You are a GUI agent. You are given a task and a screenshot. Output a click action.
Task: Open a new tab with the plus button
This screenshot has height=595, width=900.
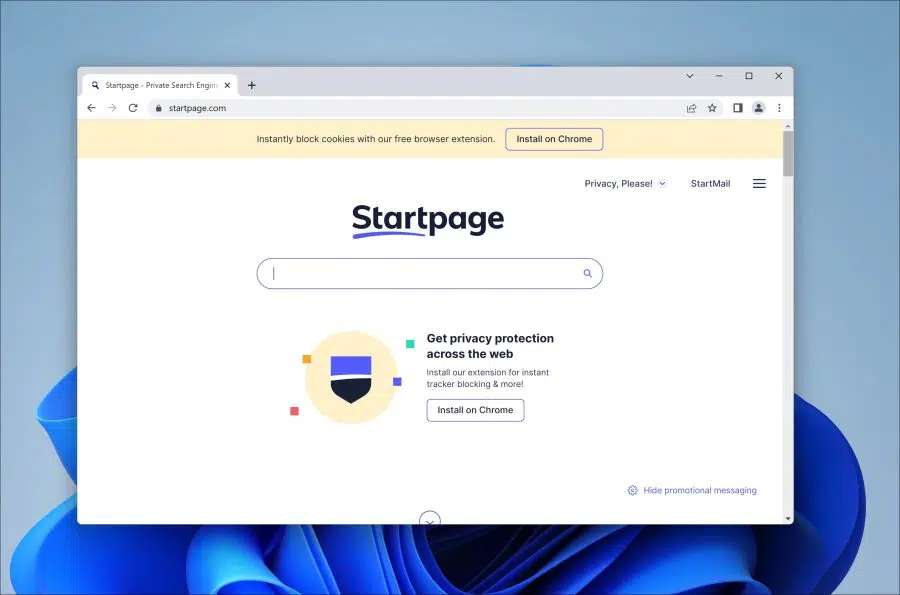[251, 85]
